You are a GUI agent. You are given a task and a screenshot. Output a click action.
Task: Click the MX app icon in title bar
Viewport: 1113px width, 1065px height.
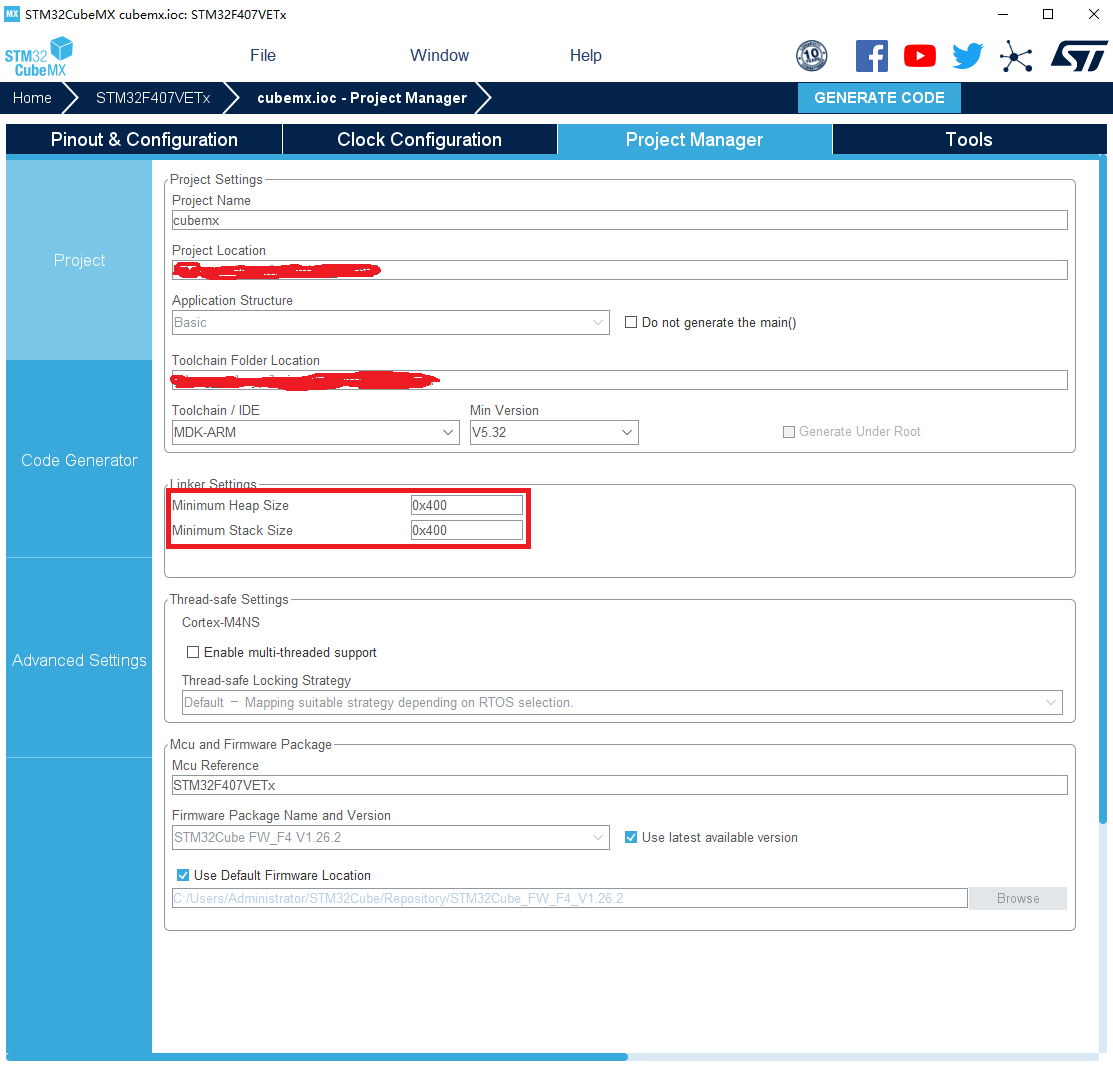click(x=12, y=14)
